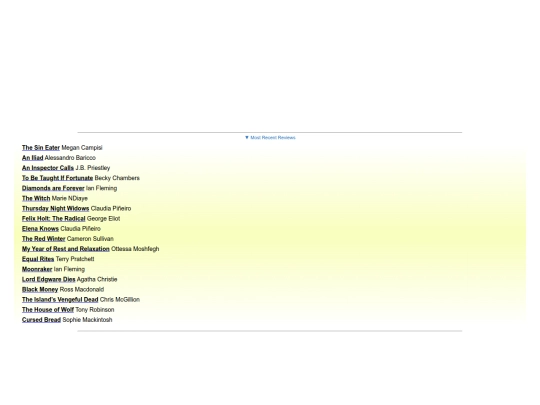Open My Year of Rest and Relaxation
Viewport: 540px width, 405px height.
point(66,249)
